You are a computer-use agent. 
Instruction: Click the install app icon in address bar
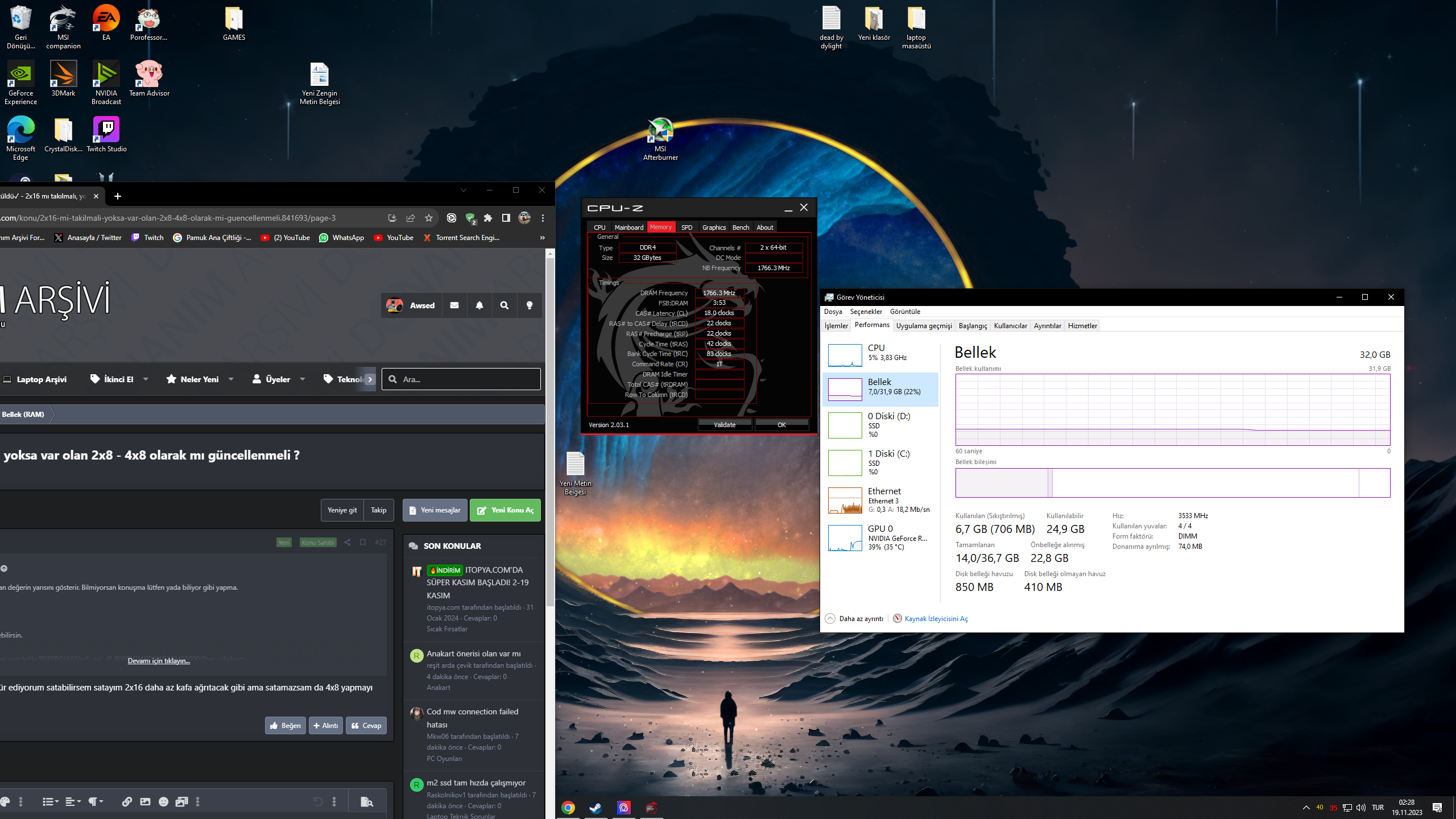(392, 218)
